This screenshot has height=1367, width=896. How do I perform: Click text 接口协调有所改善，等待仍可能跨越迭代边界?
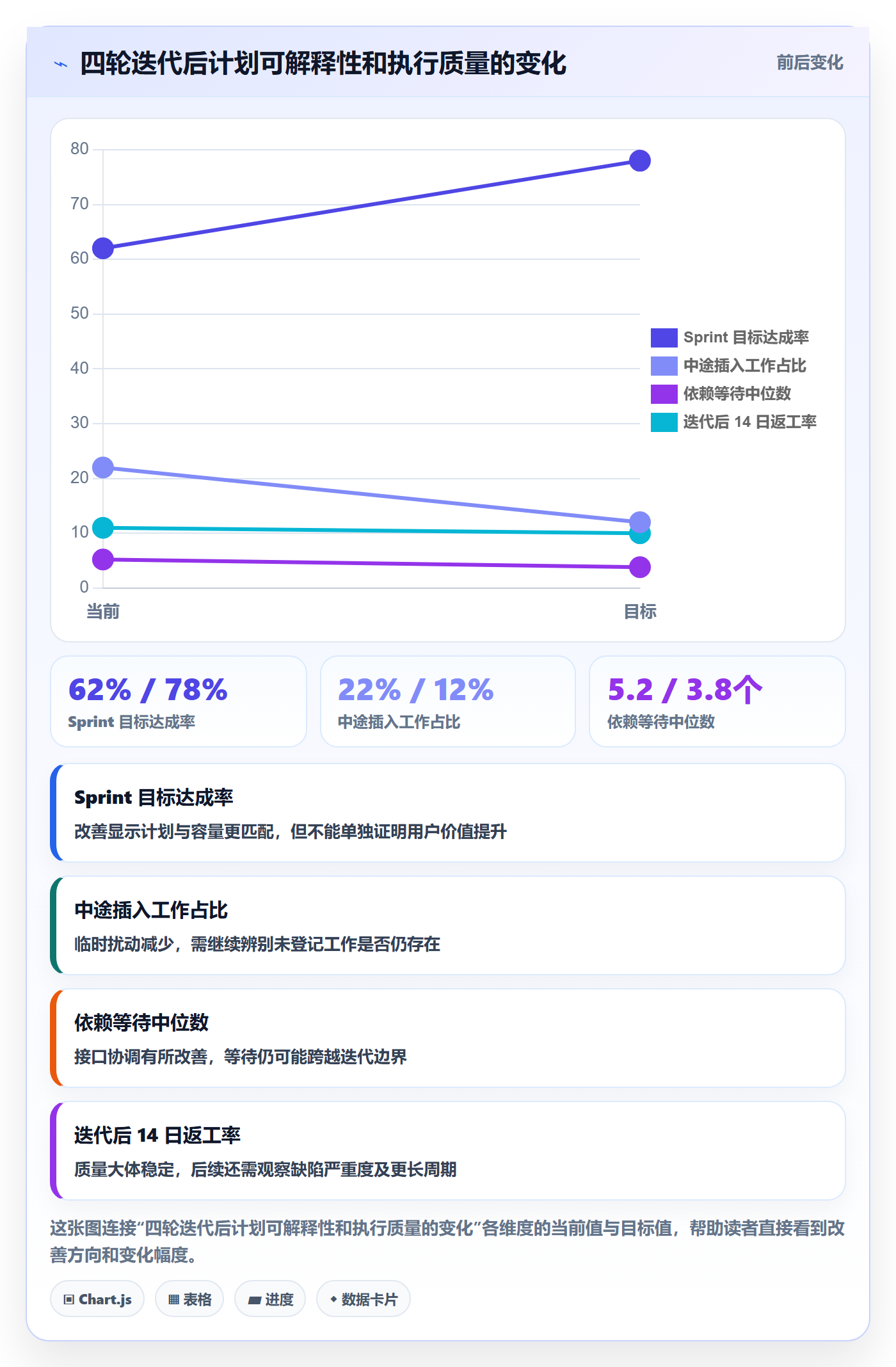pyautogui.click(x=241, y=1057)
